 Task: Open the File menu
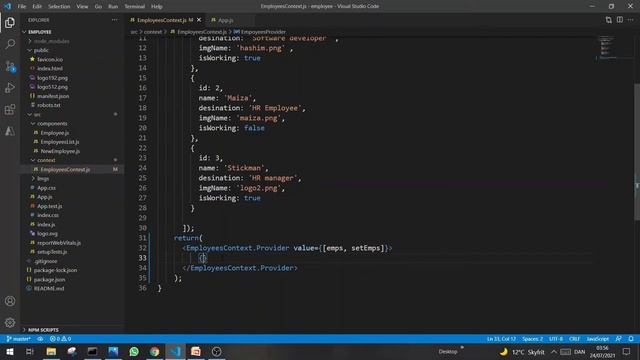click(22, 6)
